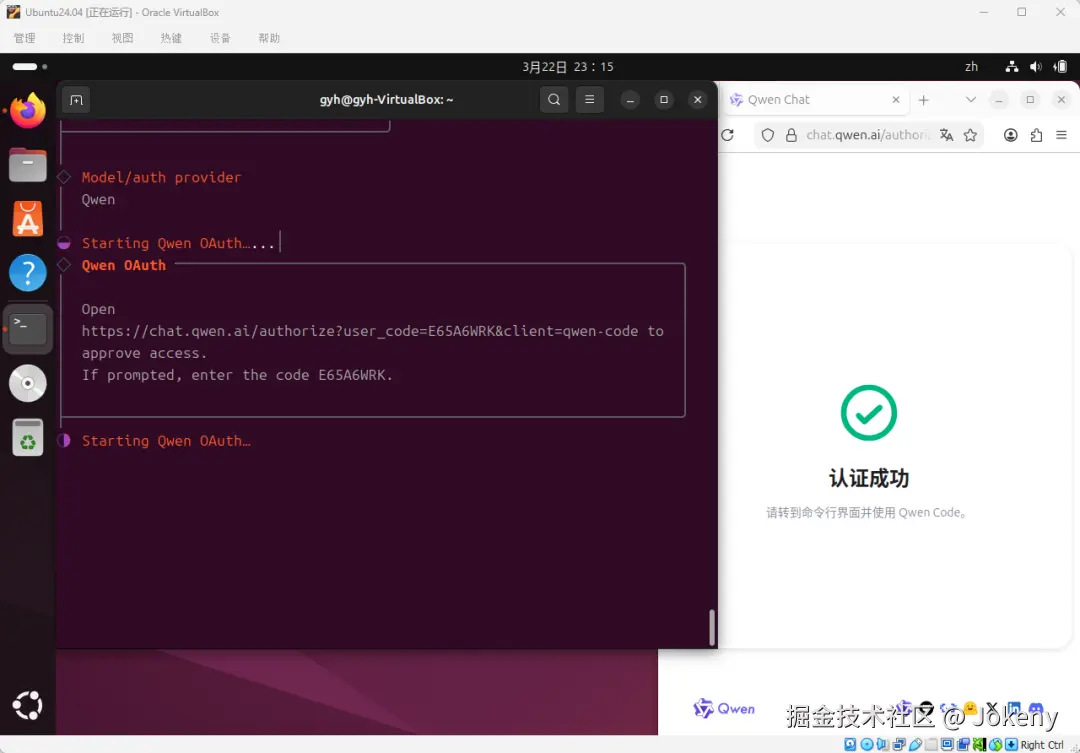Open the 控制 menu in VirtualBox
This screenshot has width=1080, height=753.
coord(73,38)
